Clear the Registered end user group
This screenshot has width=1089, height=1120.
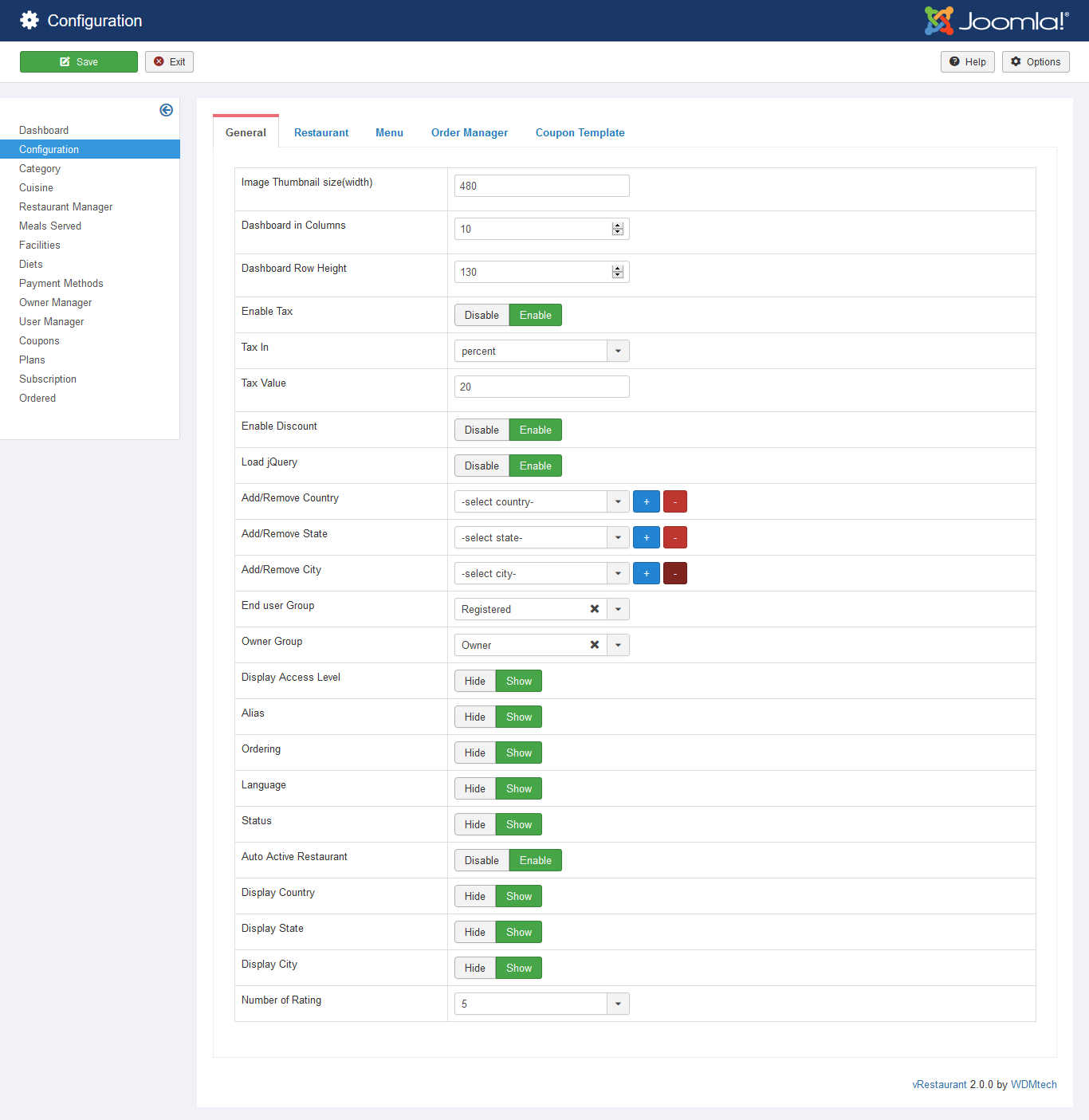tap(594, 609)
